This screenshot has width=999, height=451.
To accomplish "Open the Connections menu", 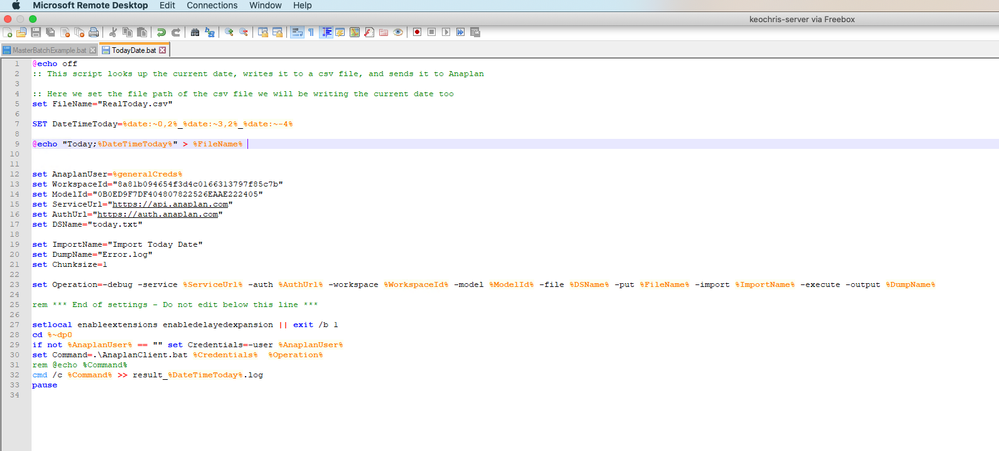I will 212,5.
